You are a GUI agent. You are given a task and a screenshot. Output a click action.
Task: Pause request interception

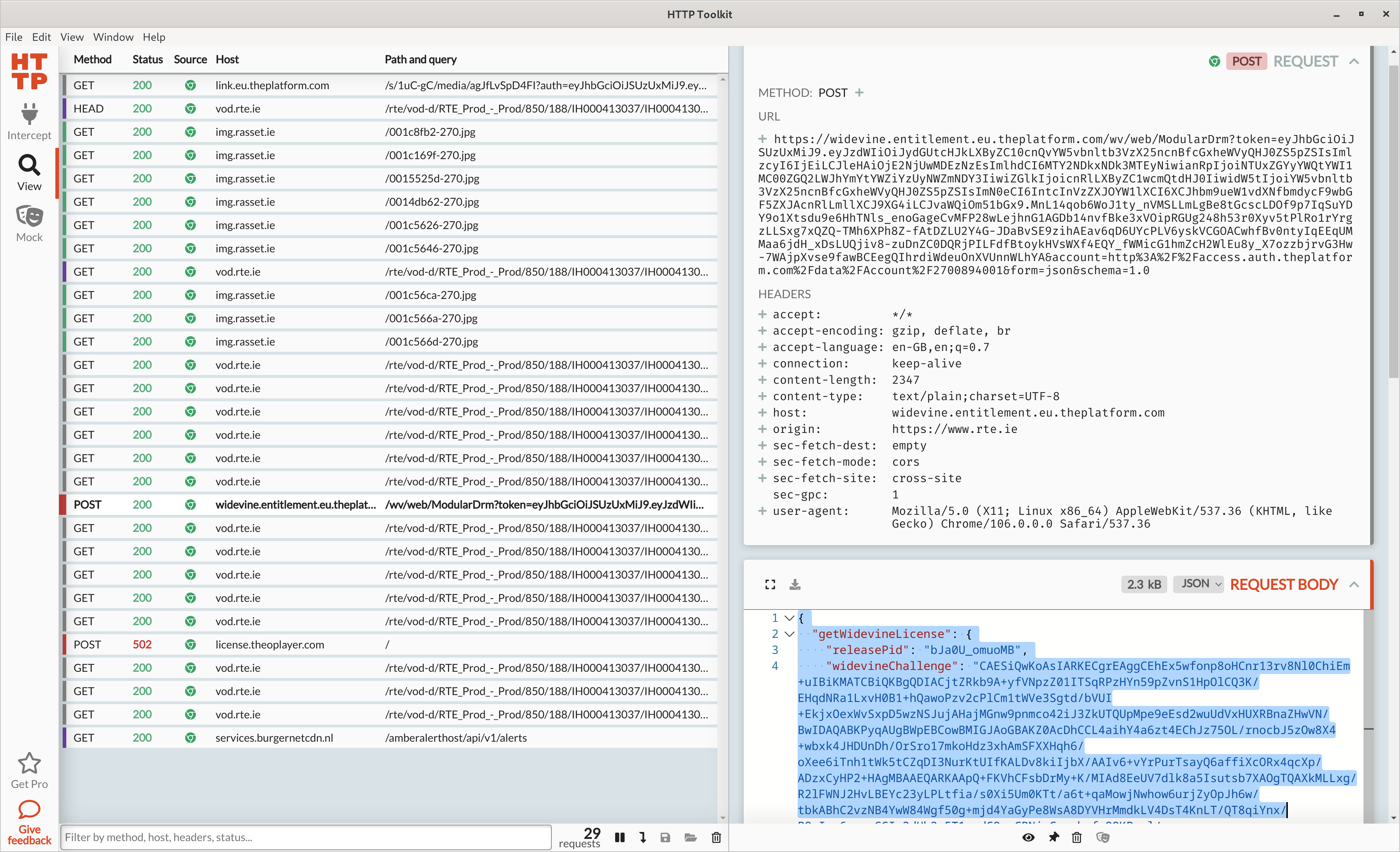coord(620,837)
